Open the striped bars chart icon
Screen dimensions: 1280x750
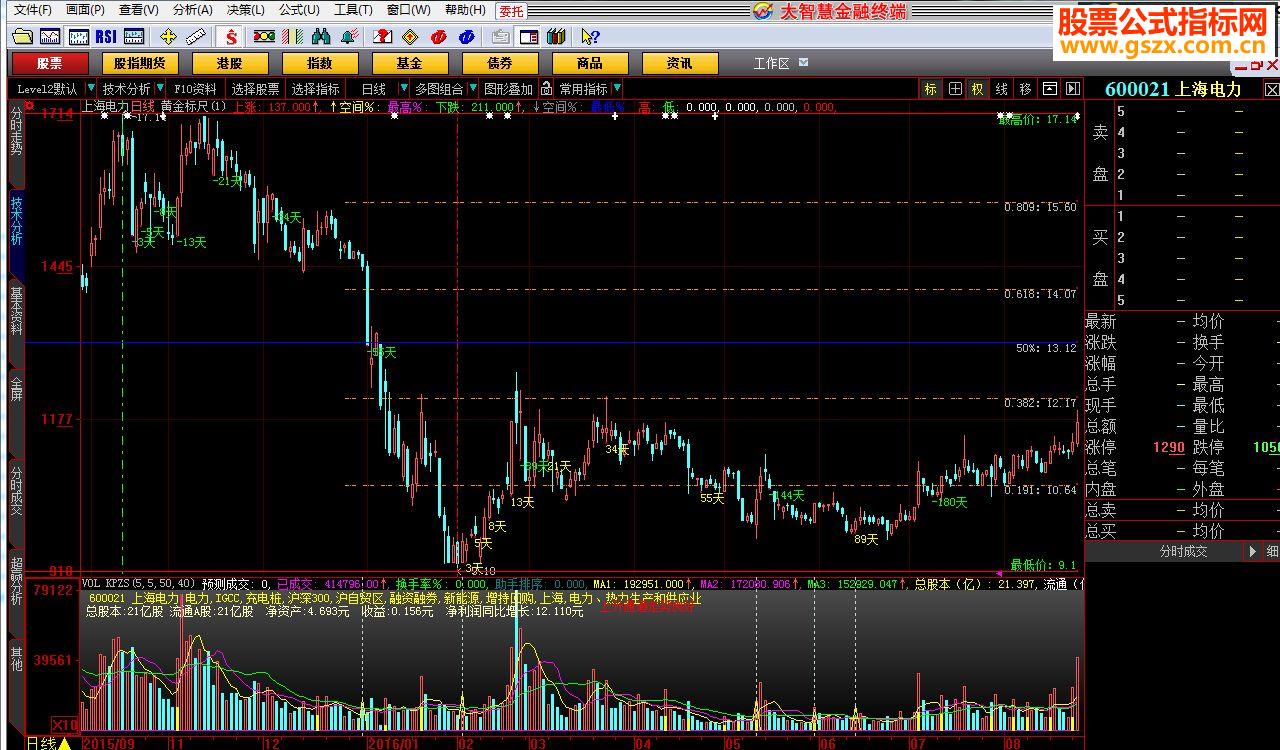(292, 37)
